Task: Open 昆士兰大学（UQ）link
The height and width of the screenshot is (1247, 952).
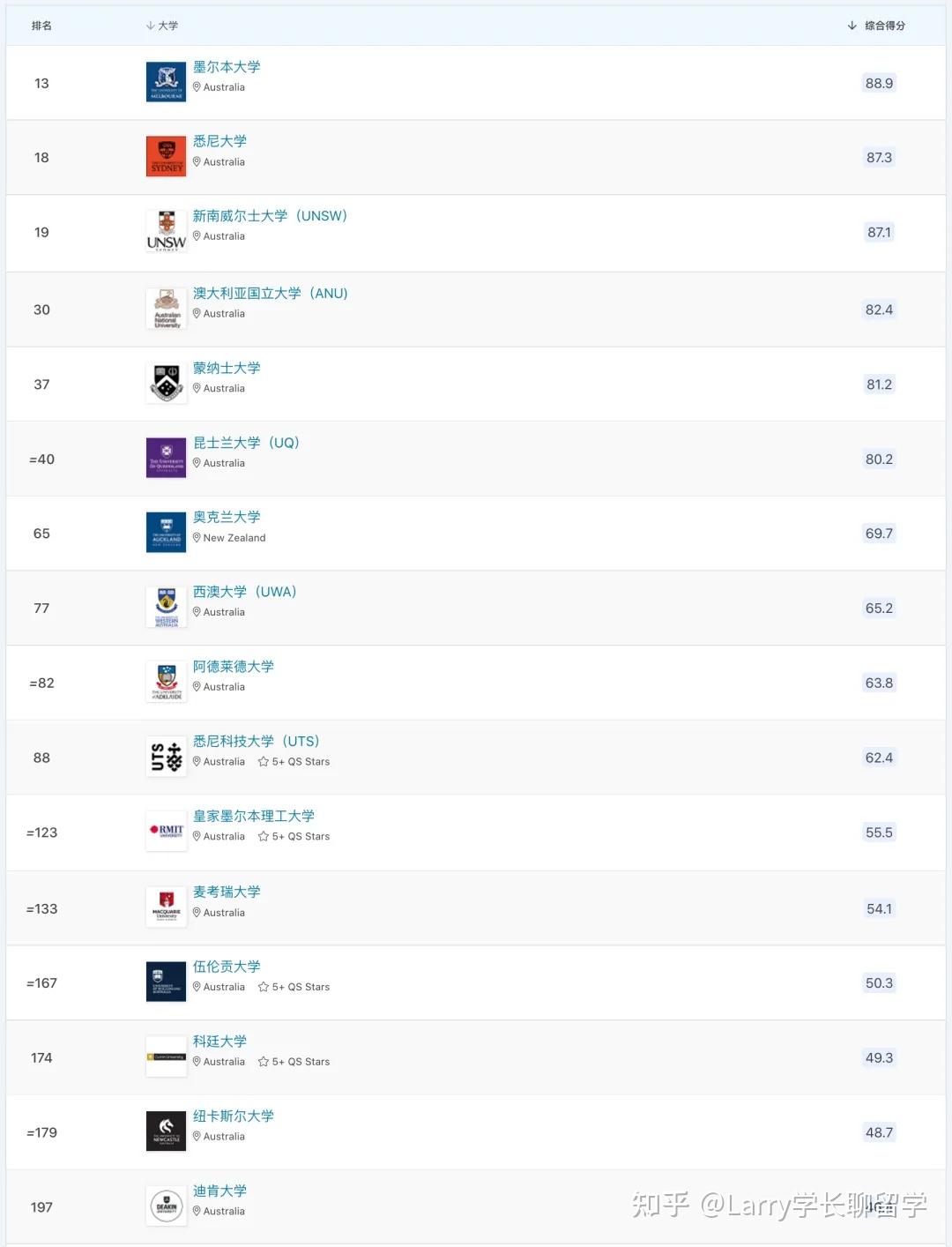Action: coord(247,443)
